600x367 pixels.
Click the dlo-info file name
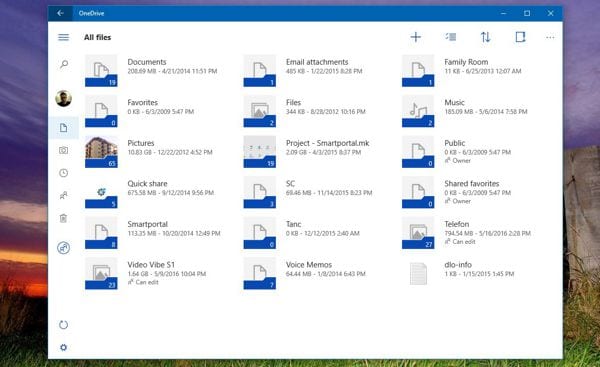(458, 265)
